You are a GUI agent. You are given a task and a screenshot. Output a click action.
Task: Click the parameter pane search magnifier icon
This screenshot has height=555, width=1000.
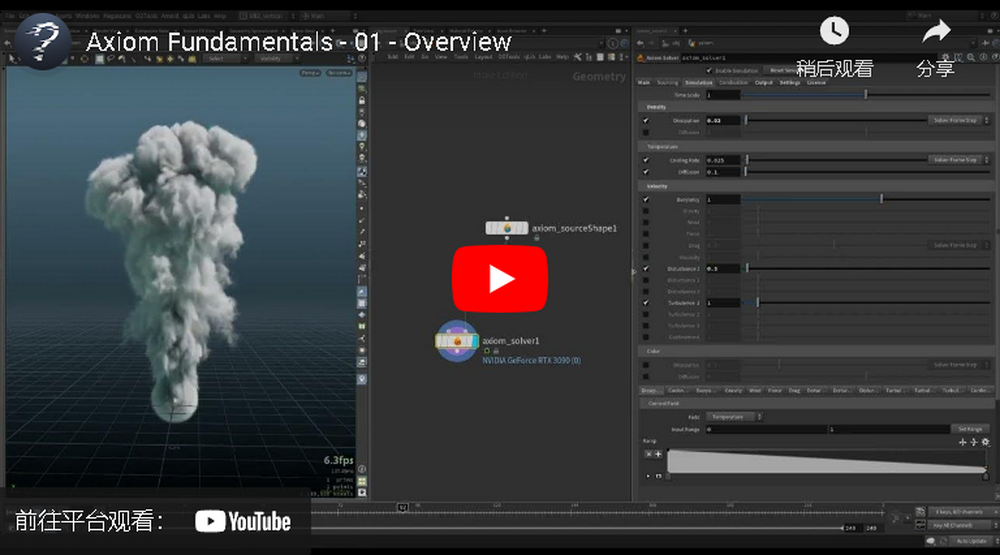[971, 57]
